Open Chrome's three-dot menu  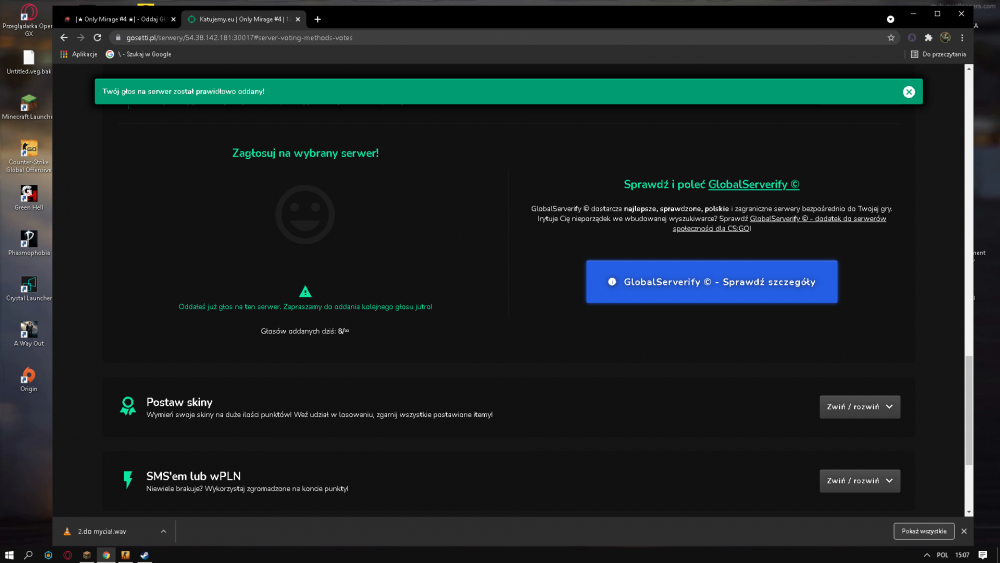pyautogui.click(x=962, y=38)
